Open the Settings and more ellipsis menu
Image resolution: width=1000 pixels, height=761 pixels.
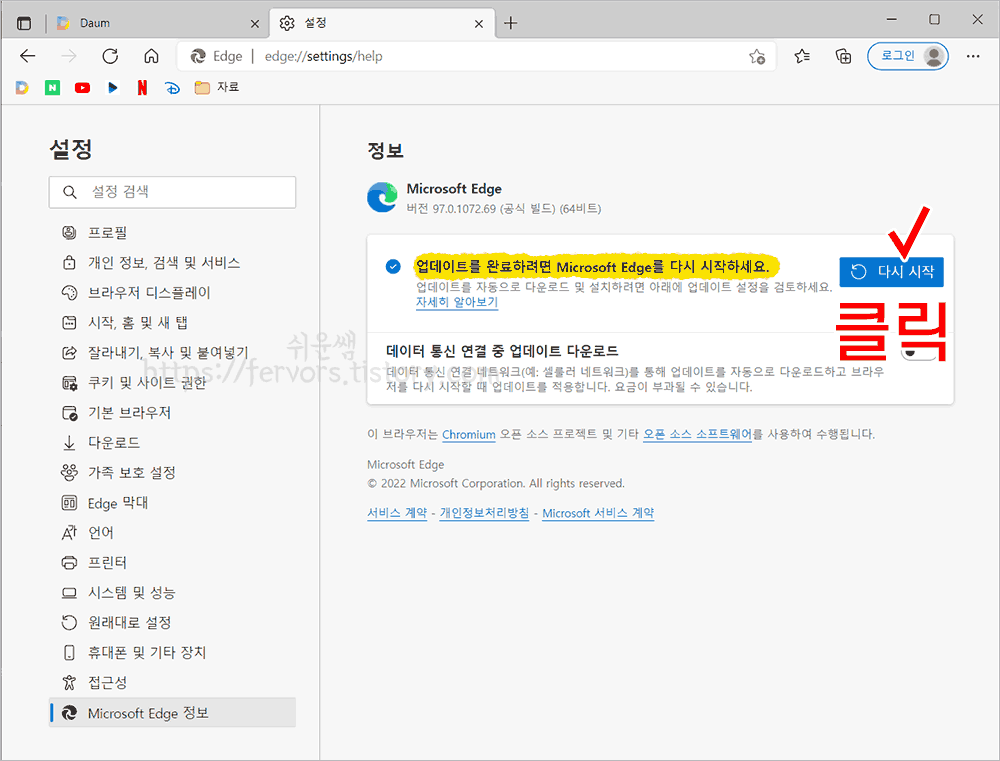pyautogui.click(x=973, y=56)
